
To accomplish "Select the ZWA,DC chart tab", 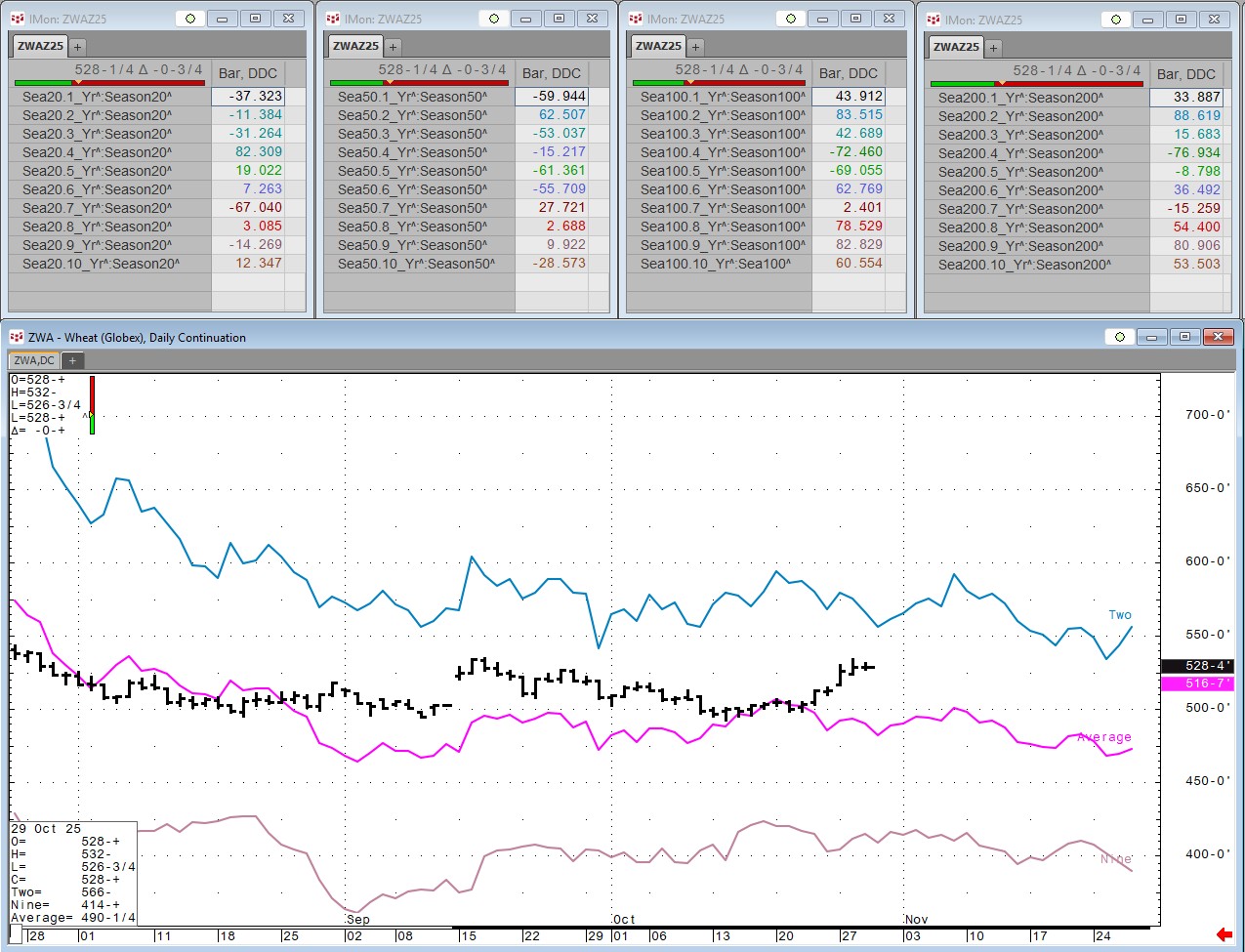I will [x=34, y=360].
